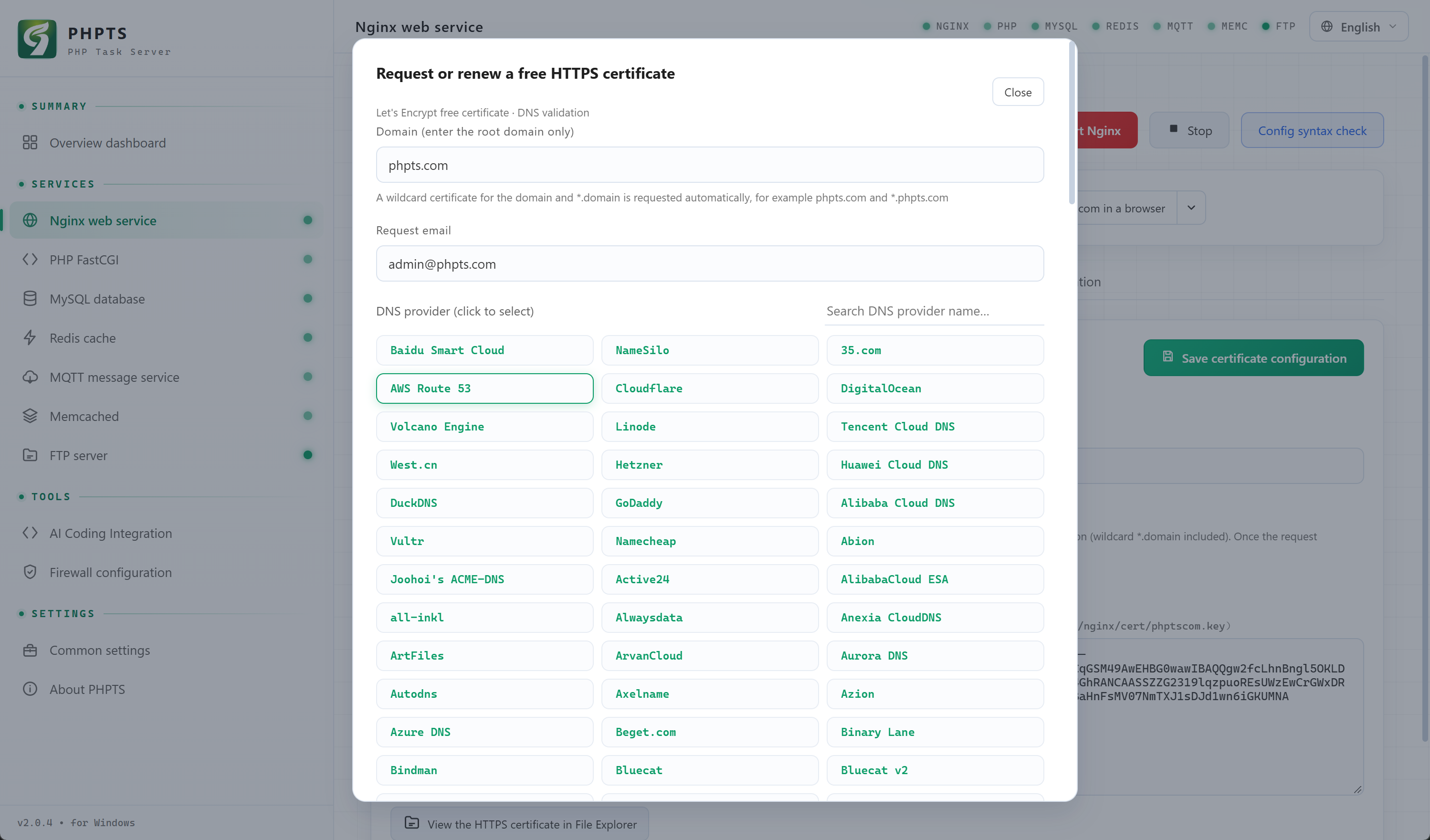Choose Alibaba Cloud DNS provider

[x=935, y=503]
